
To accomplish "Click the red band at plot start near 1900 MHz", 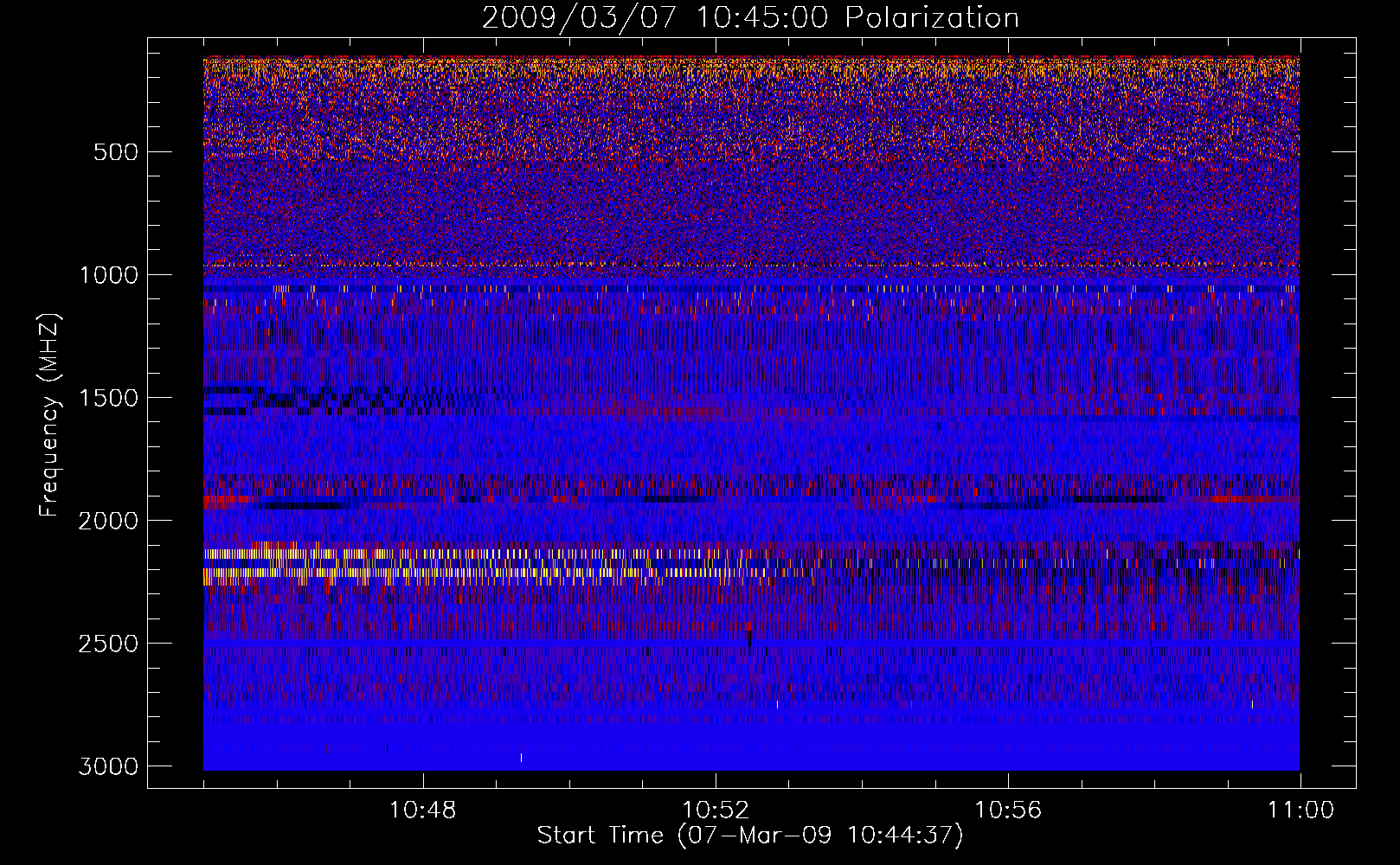I will (229, 500).
